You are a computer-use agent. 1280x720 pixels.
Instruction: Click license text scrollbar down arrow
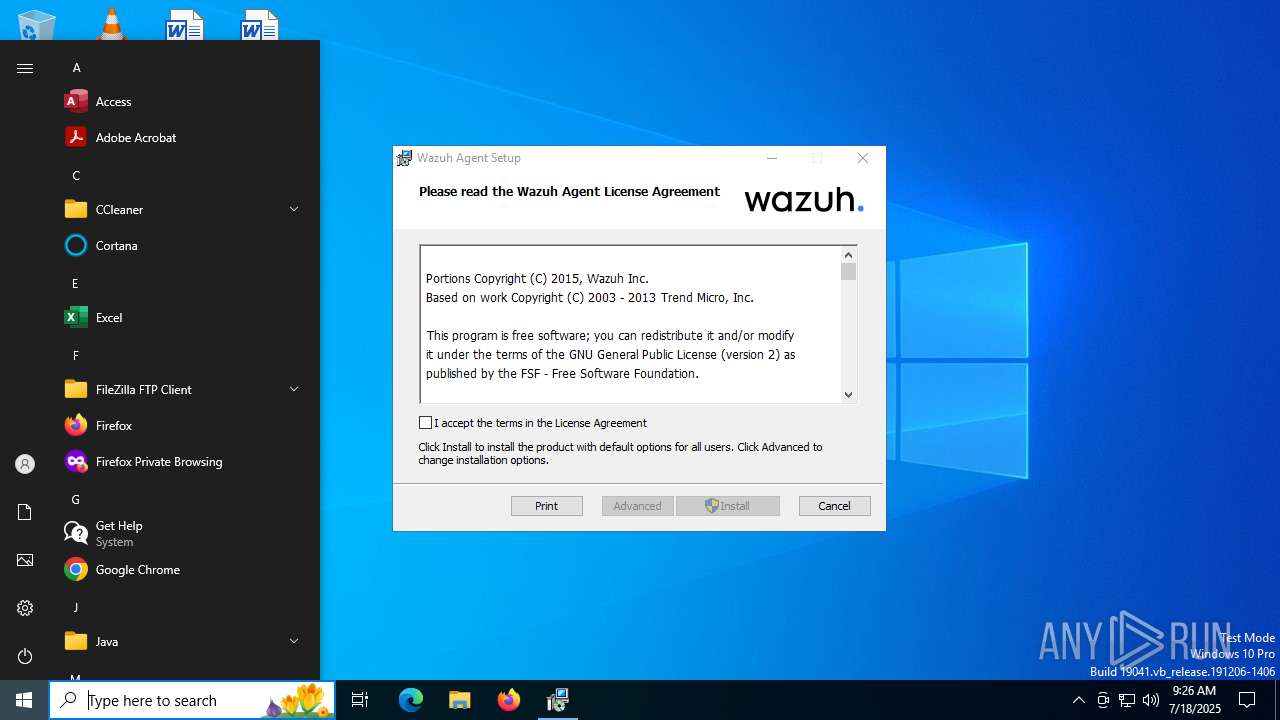point(848,395)
